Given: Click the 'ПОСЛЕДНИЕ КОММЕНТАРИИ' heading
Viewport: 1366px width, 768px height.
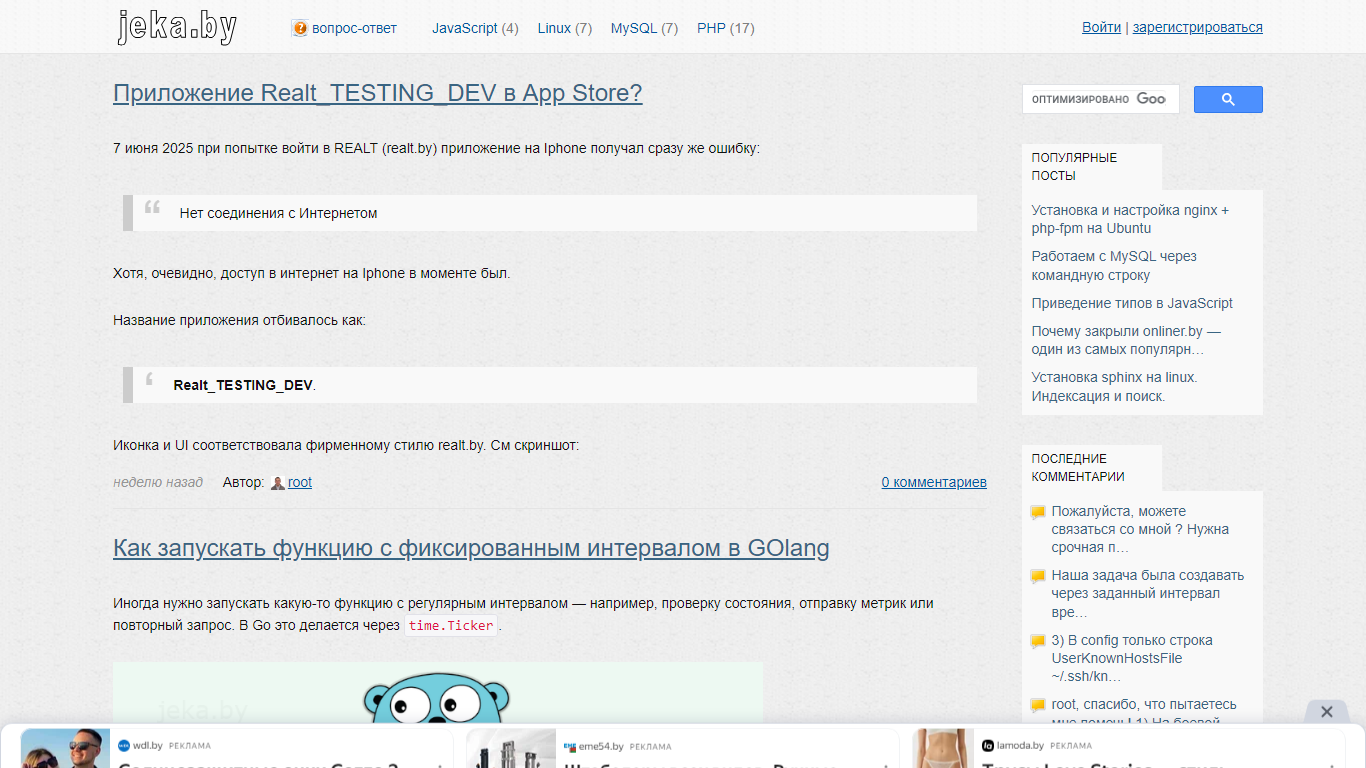Looking at the screenshot, I should (x=1078, y=468).
